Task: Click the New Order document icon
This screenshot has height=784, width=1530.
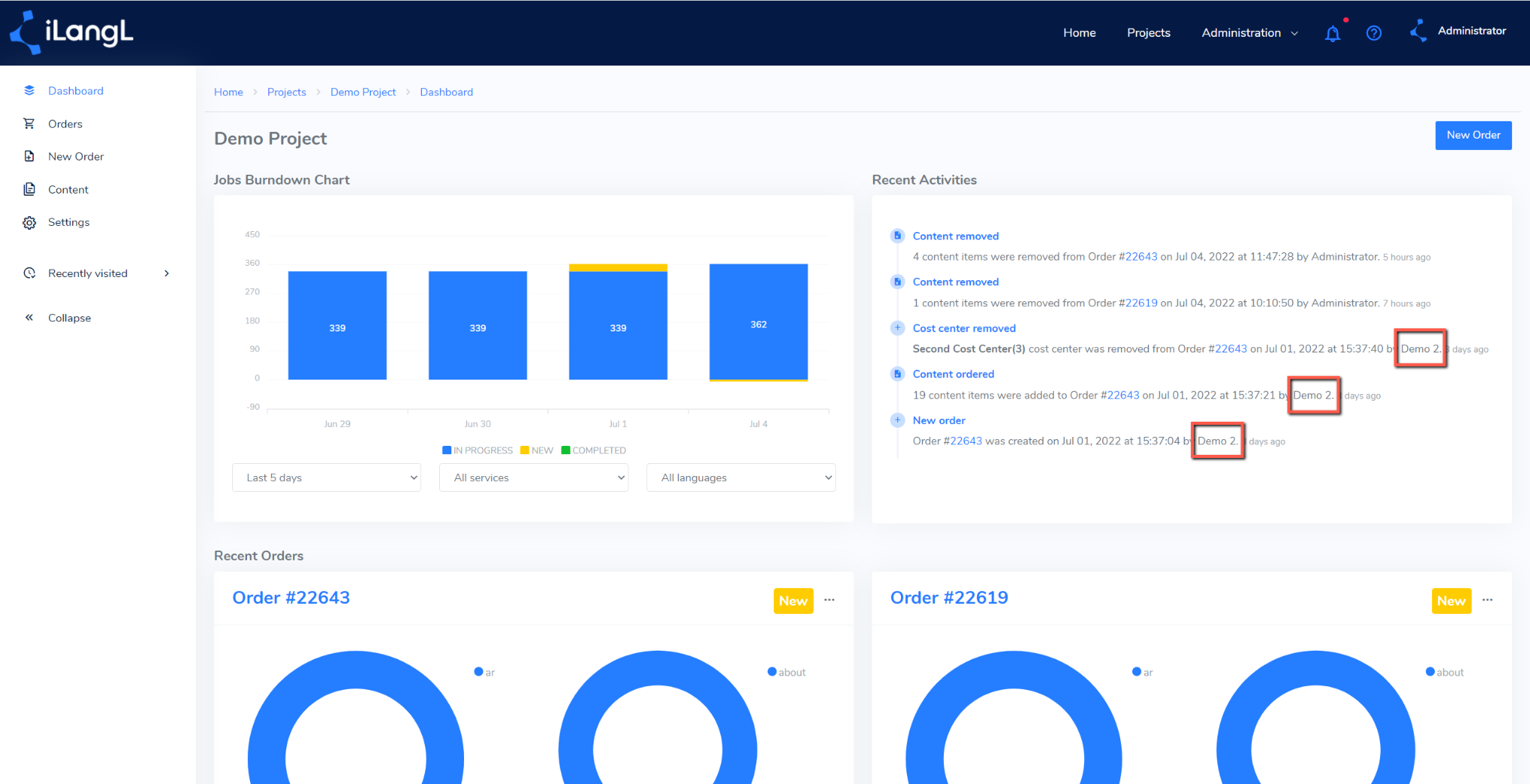Action: point(29,156)
